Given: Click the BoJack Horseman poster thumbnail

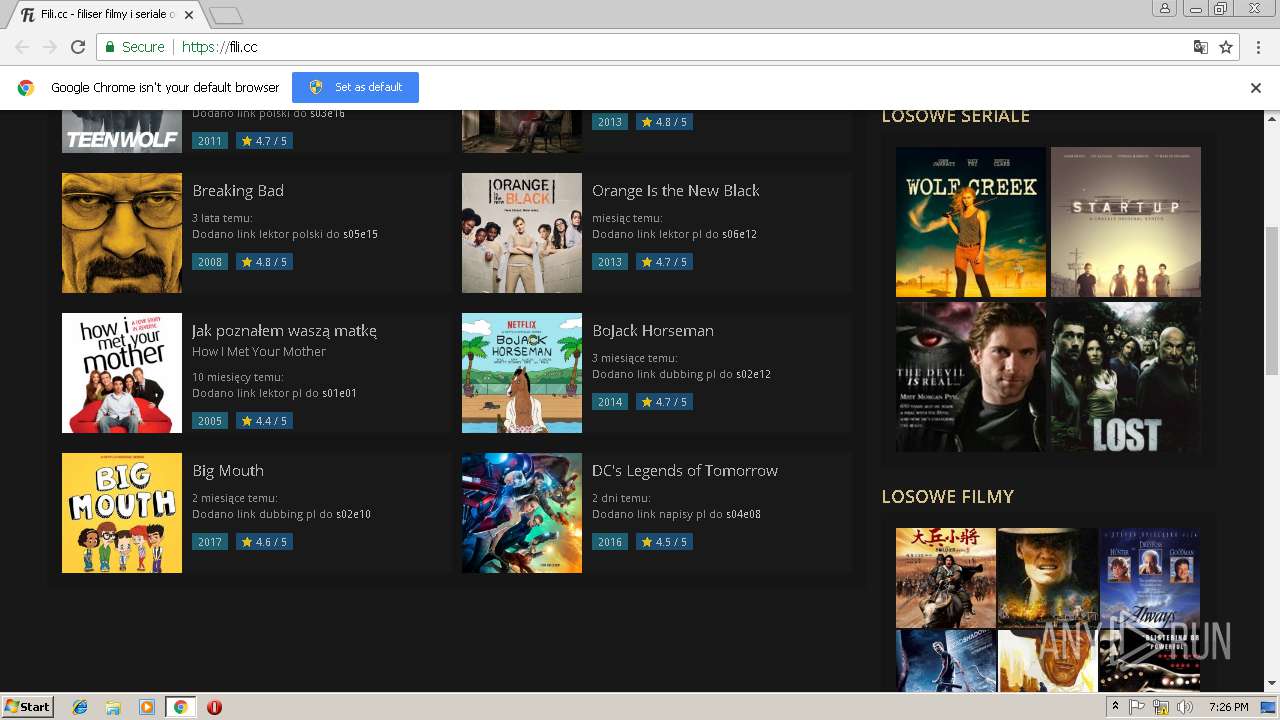Looking at the screenshot, I should click(x=522, y=373).
